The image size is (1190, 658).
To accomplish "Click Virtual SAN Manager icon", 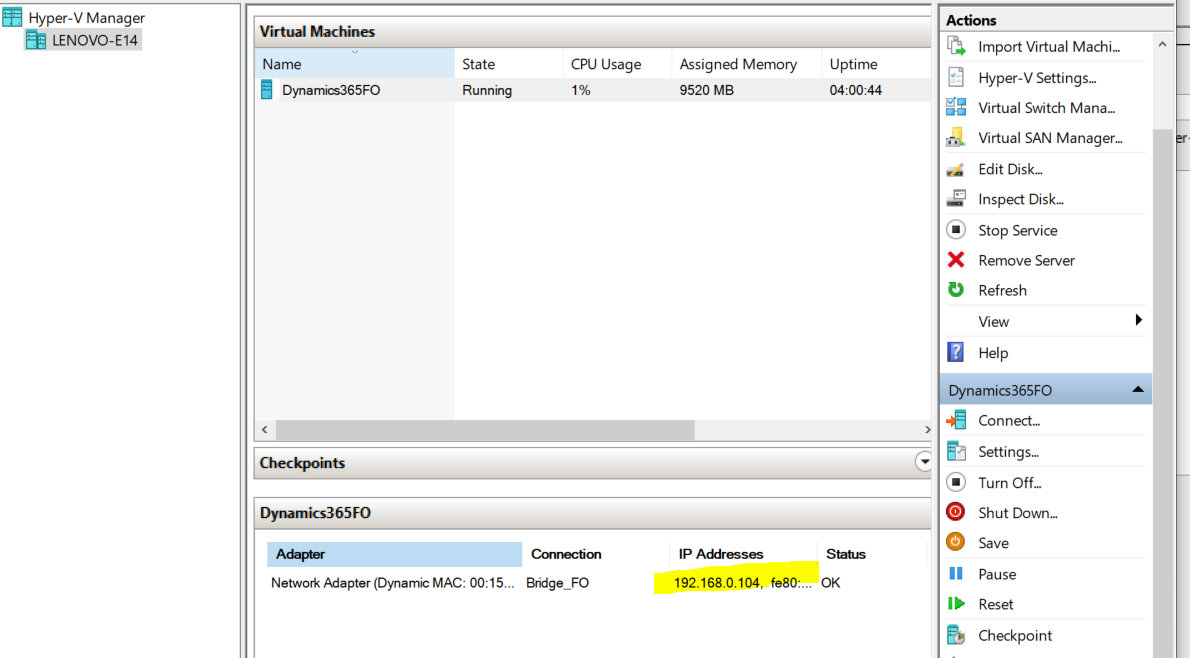I will (956, 138).
